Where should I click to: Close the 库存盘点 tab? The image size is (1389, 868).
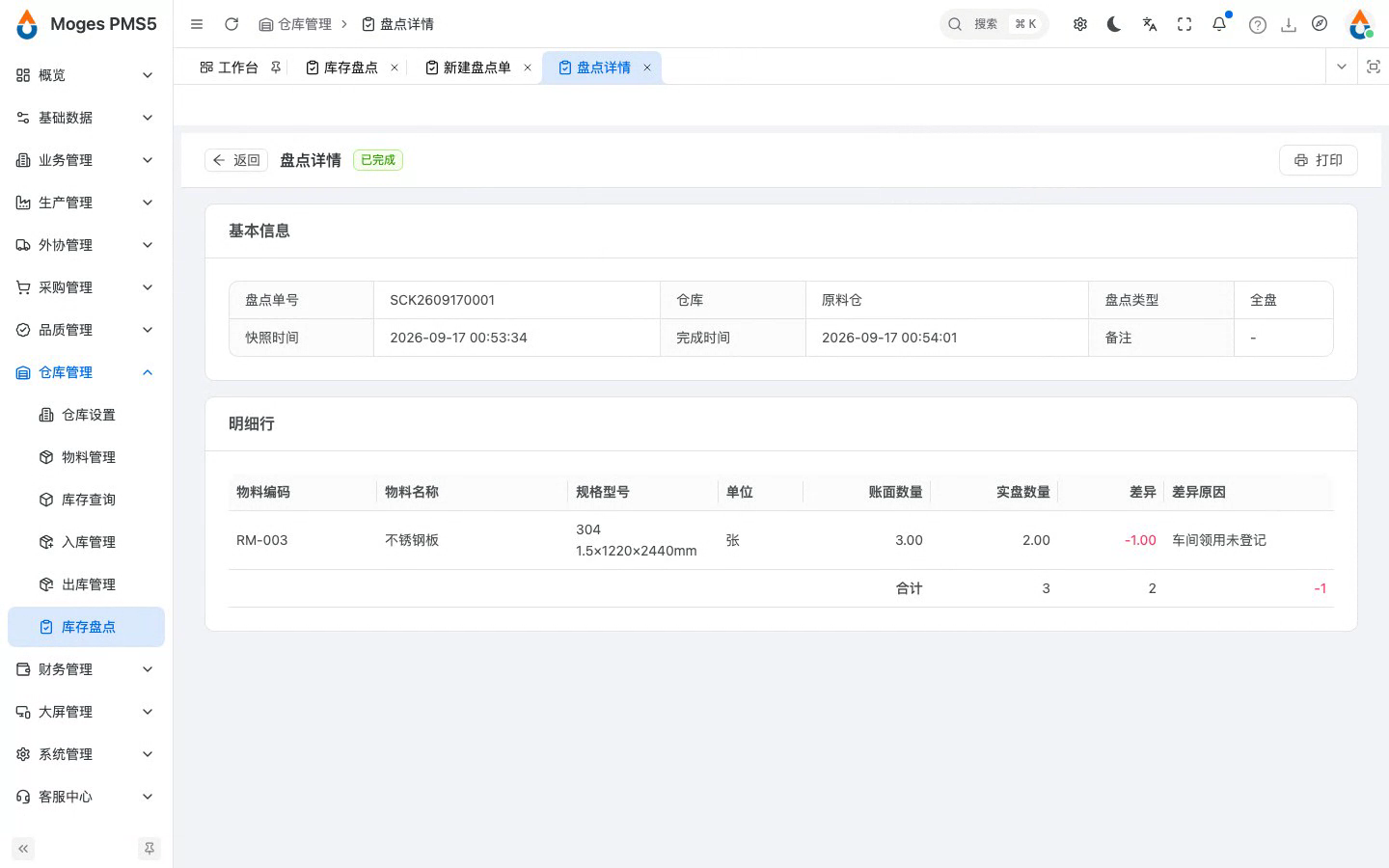[395, 68]
